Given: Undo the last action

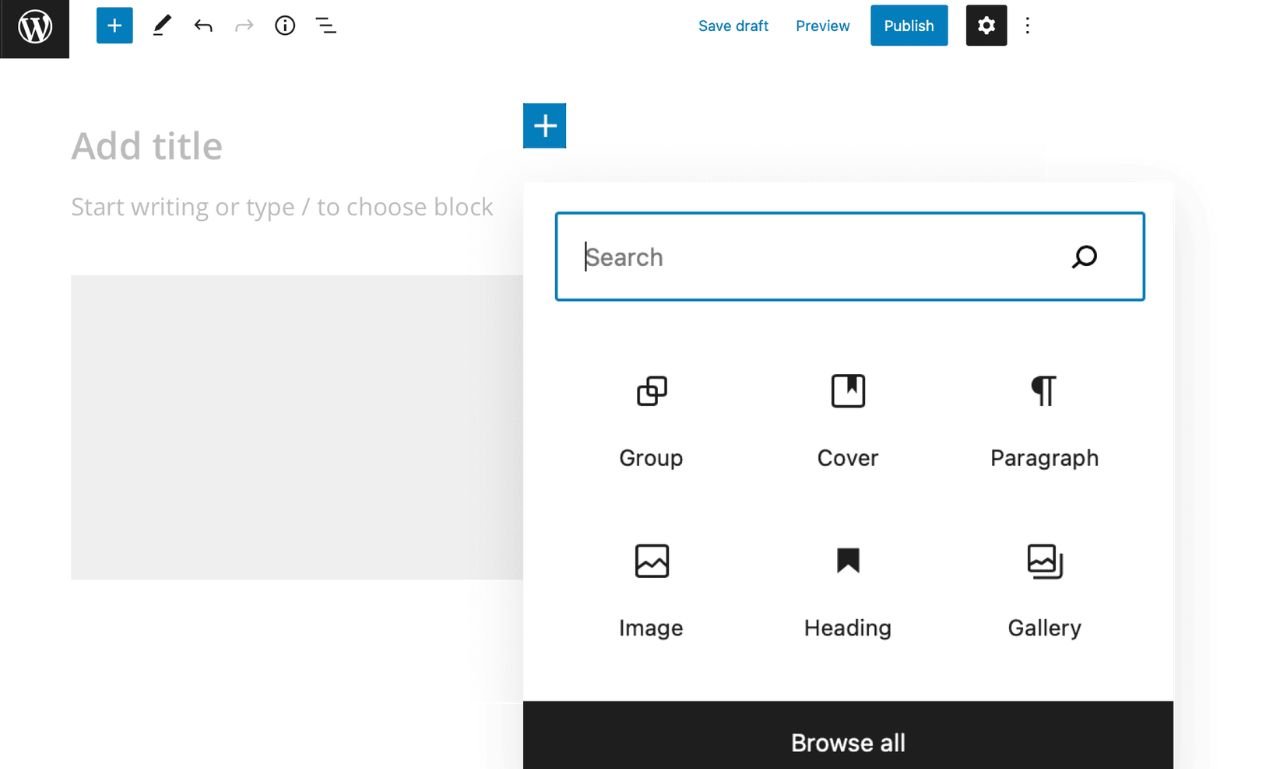Looking at the screenshot, I should pyautogui.click(x=203, y=25).
